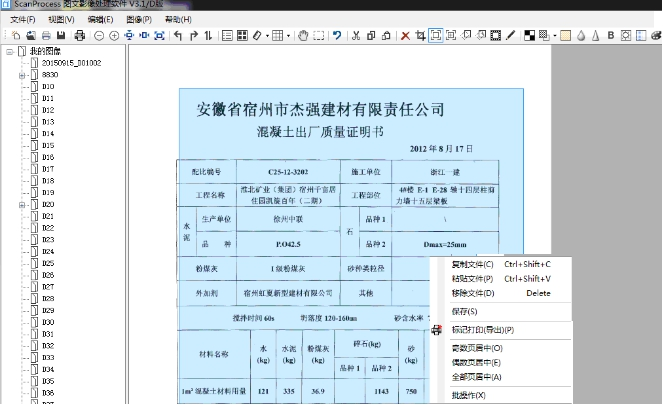Click the New file icon in toolbar

16,36
